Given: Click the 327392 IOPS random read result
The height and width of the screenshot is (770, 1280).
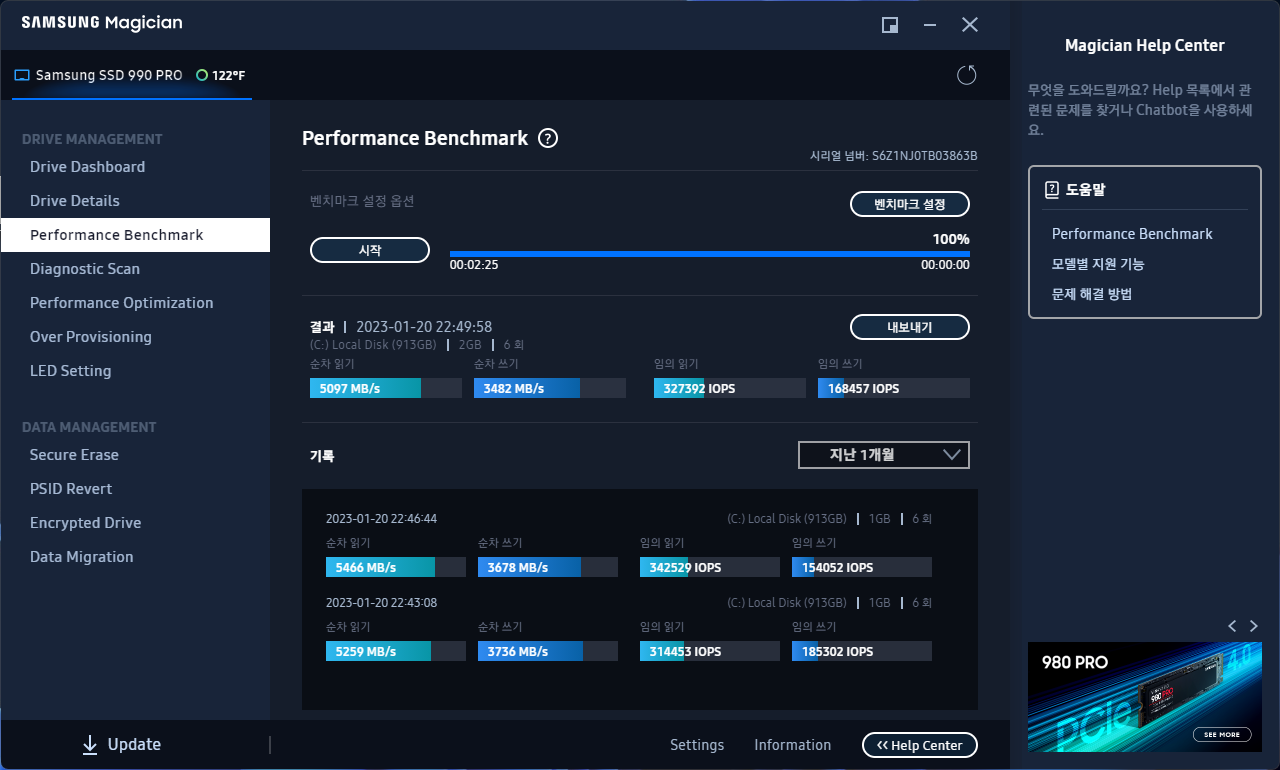Looking at the screenshot, I should pos(730,388).
